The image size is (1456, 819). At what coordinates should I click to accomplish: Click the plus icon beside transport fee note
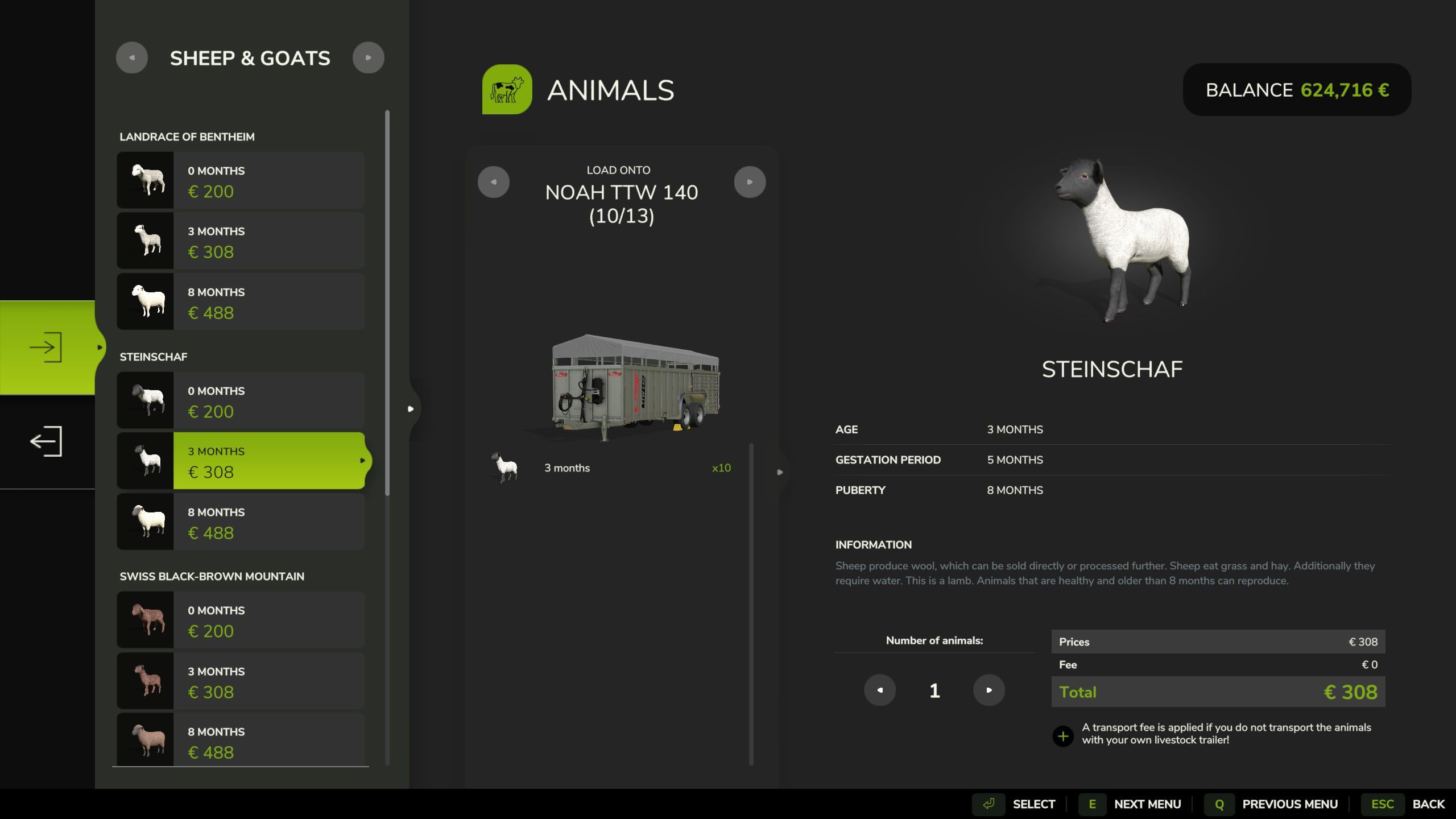point(1062,736)
